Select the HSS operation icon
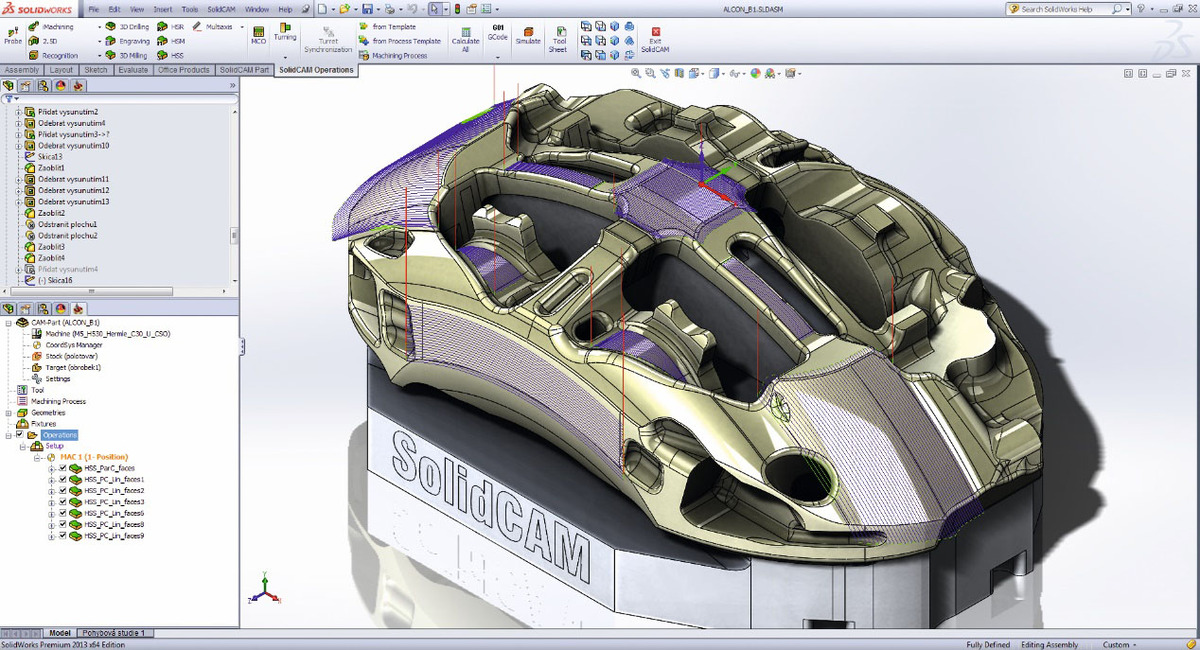Viewport: 1200px width, 650px height. click(x=163, y=56)
